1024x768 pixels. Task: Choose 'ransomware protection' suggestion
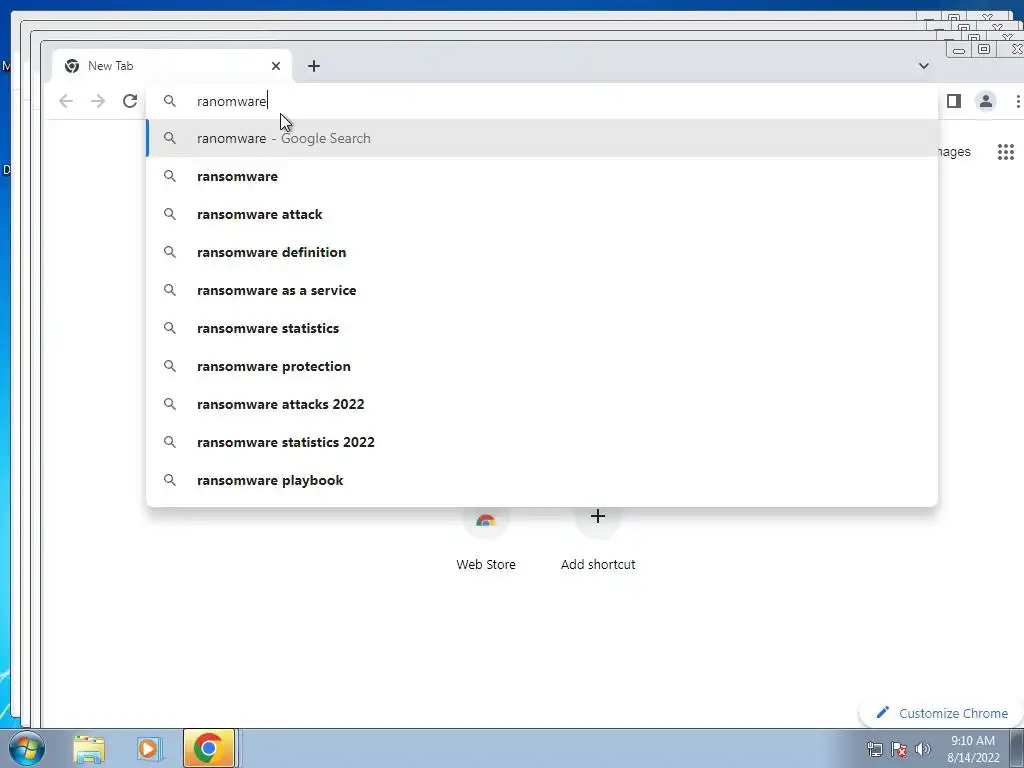click(542, 366)
